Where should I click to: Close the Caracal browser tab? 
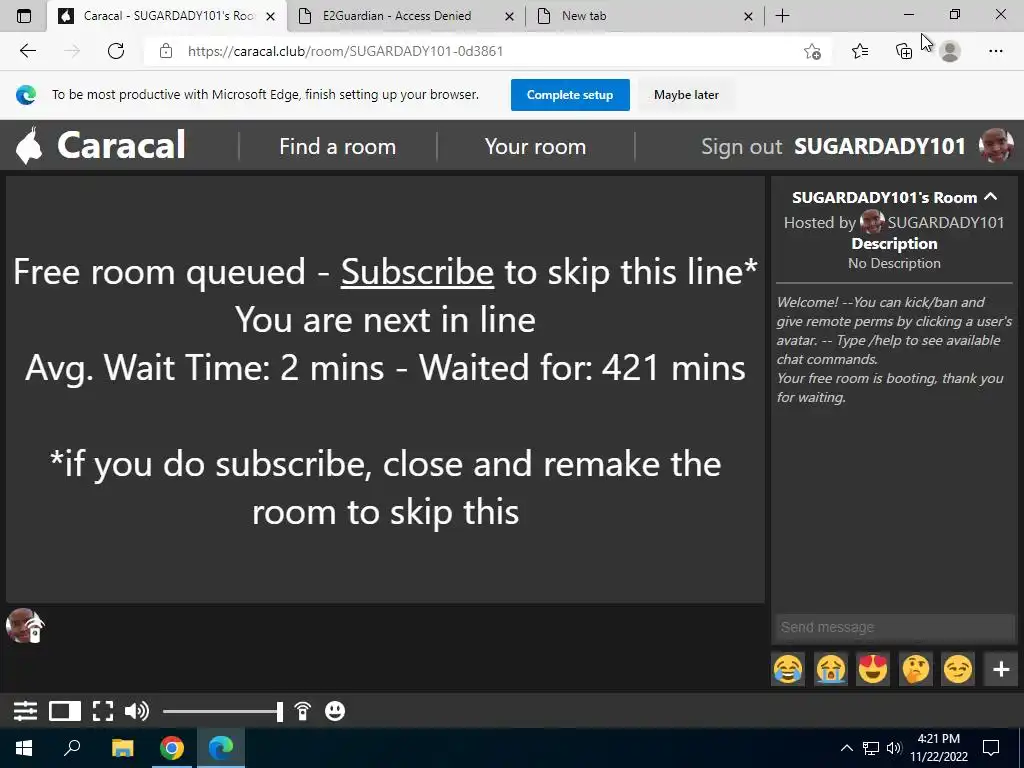[x=270, y=16]
